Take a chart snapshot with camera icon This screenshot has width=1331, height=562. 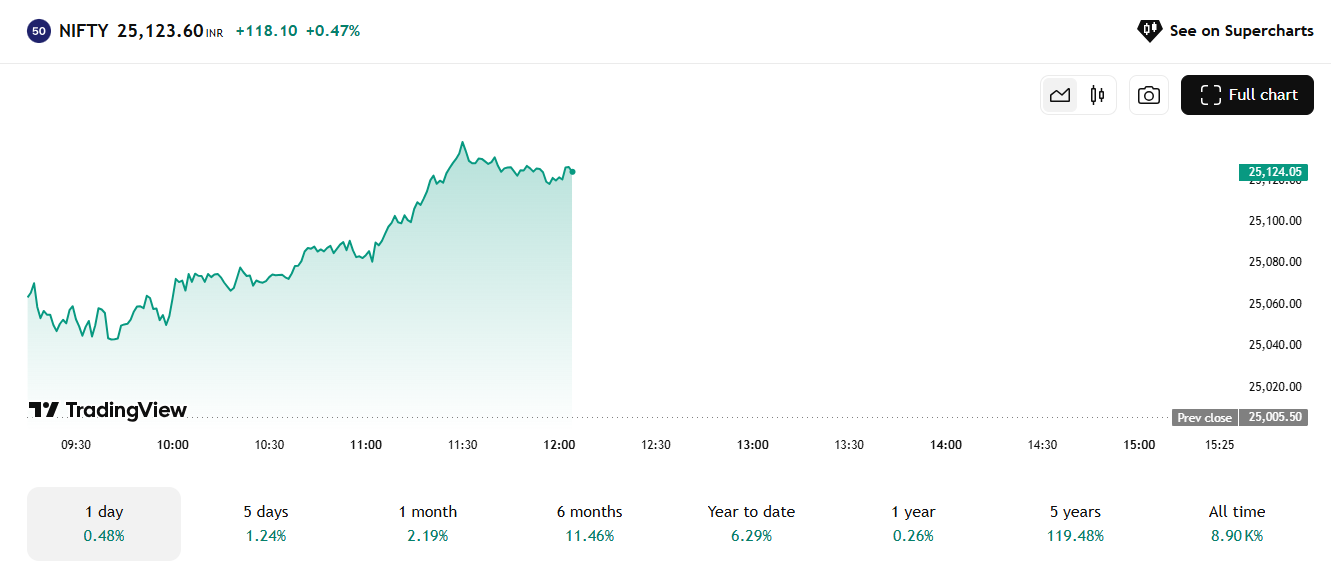[x=1149, y=95]
